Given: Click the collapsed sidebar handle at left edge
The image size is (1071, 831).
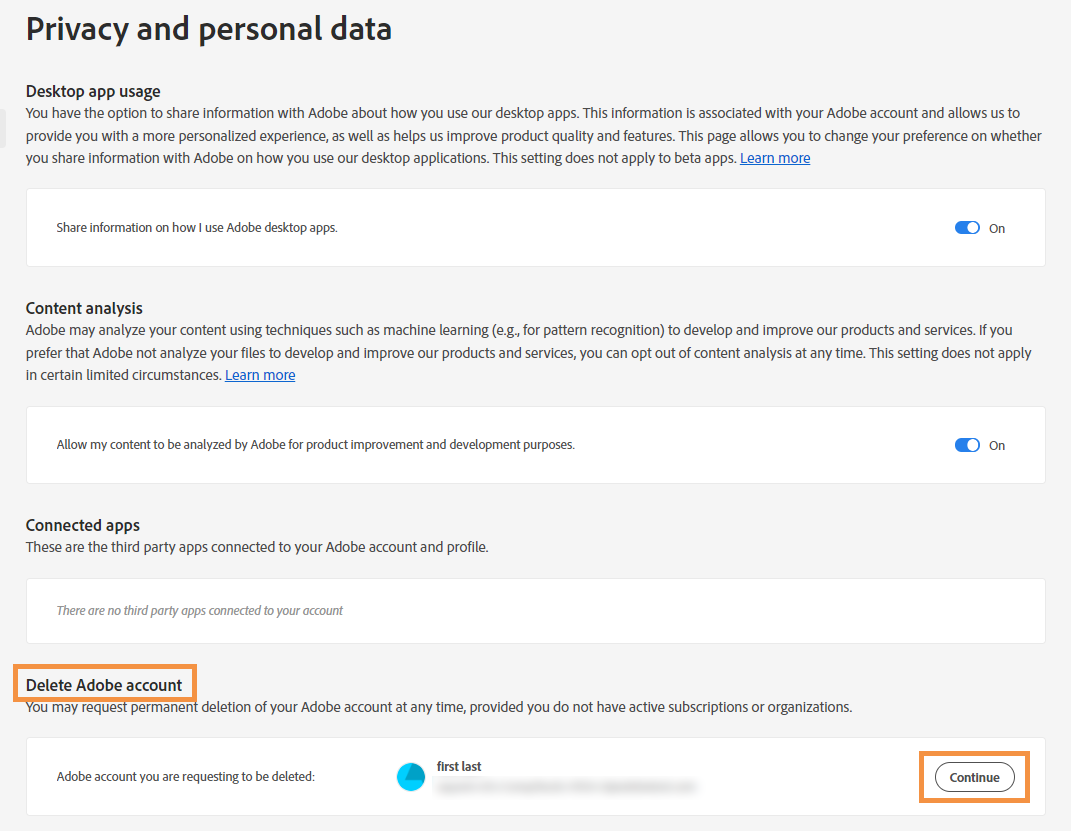Looking at the screenshot, I should (x=3, y=128).
